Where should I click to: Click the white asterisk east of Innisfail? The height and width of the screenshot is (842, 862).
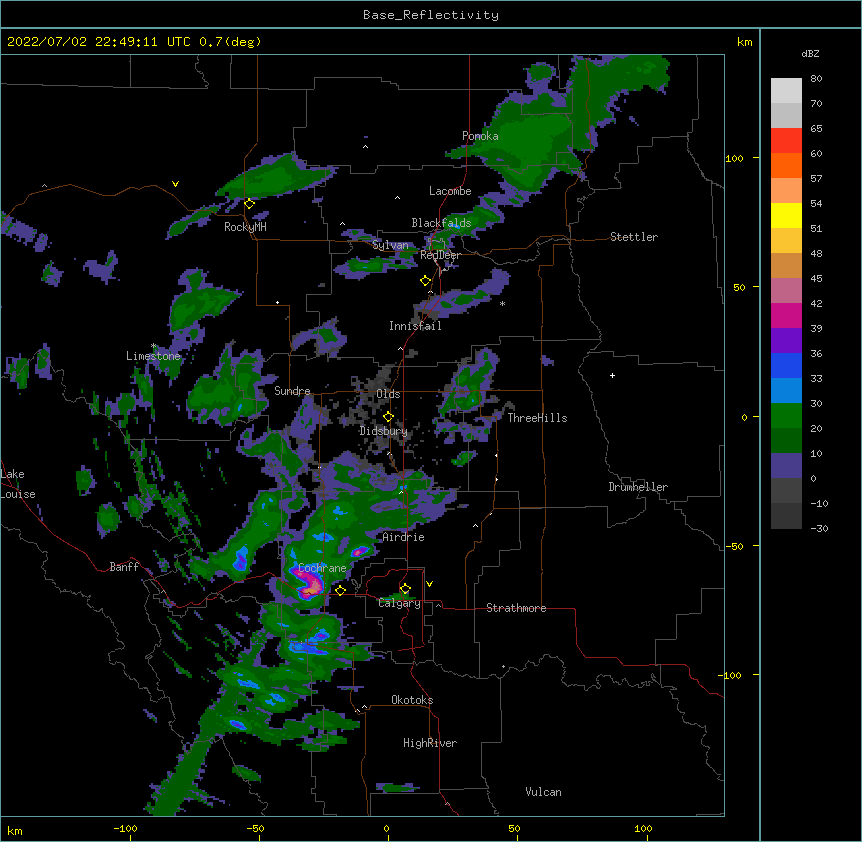pos(502,304)
